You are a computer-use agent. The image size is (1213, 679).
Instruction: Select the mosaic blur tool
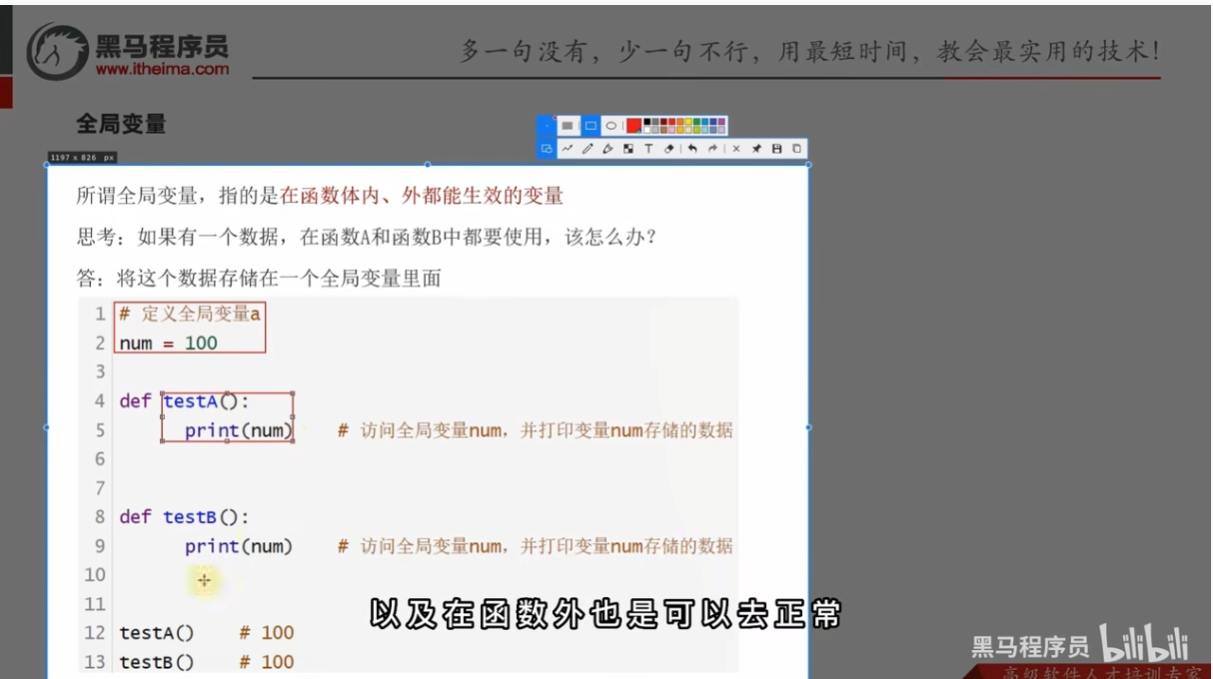click(x=628, y=148)
